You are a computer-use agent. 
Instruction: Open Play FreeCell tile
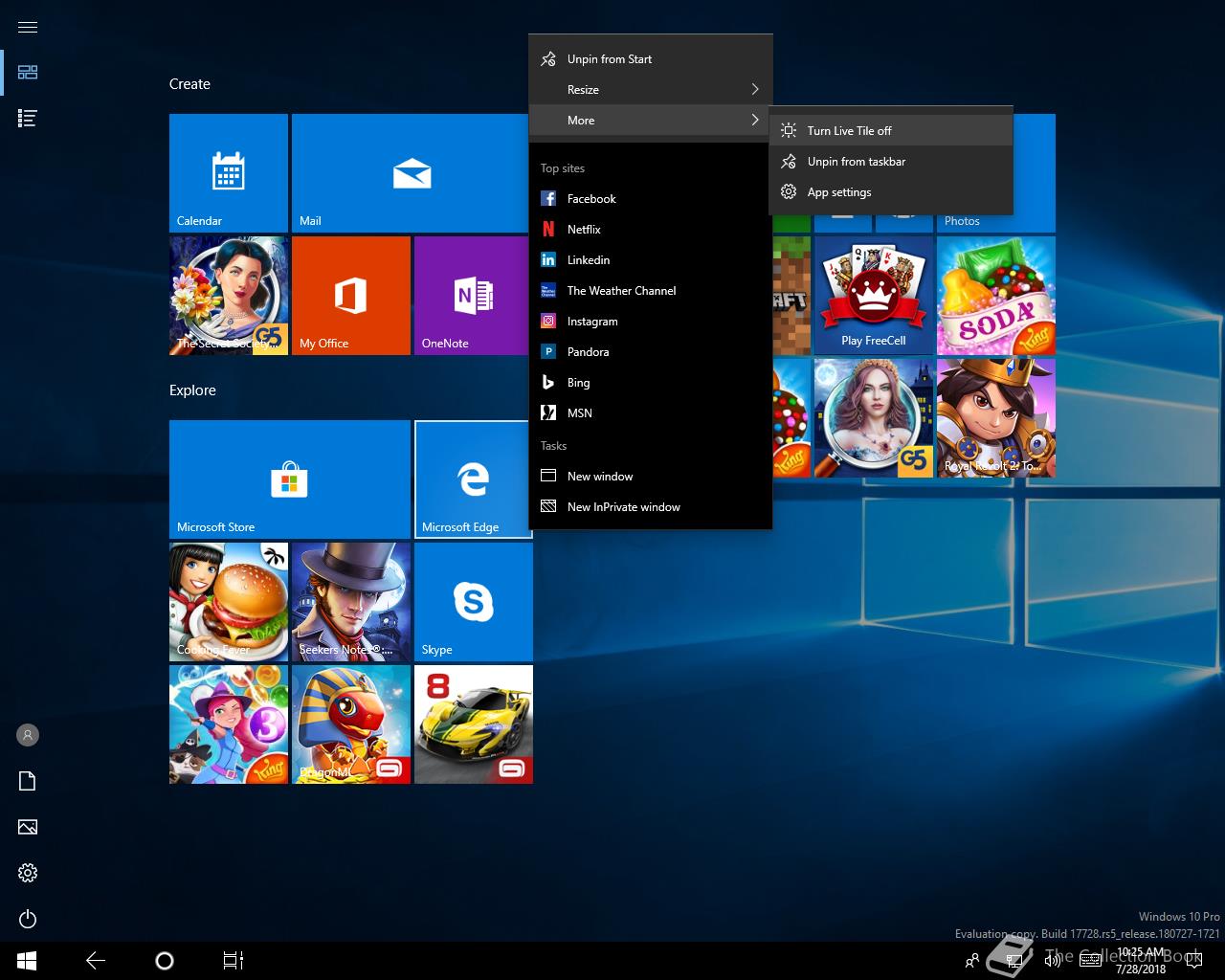pyautogui.click(x=874, y=296)
